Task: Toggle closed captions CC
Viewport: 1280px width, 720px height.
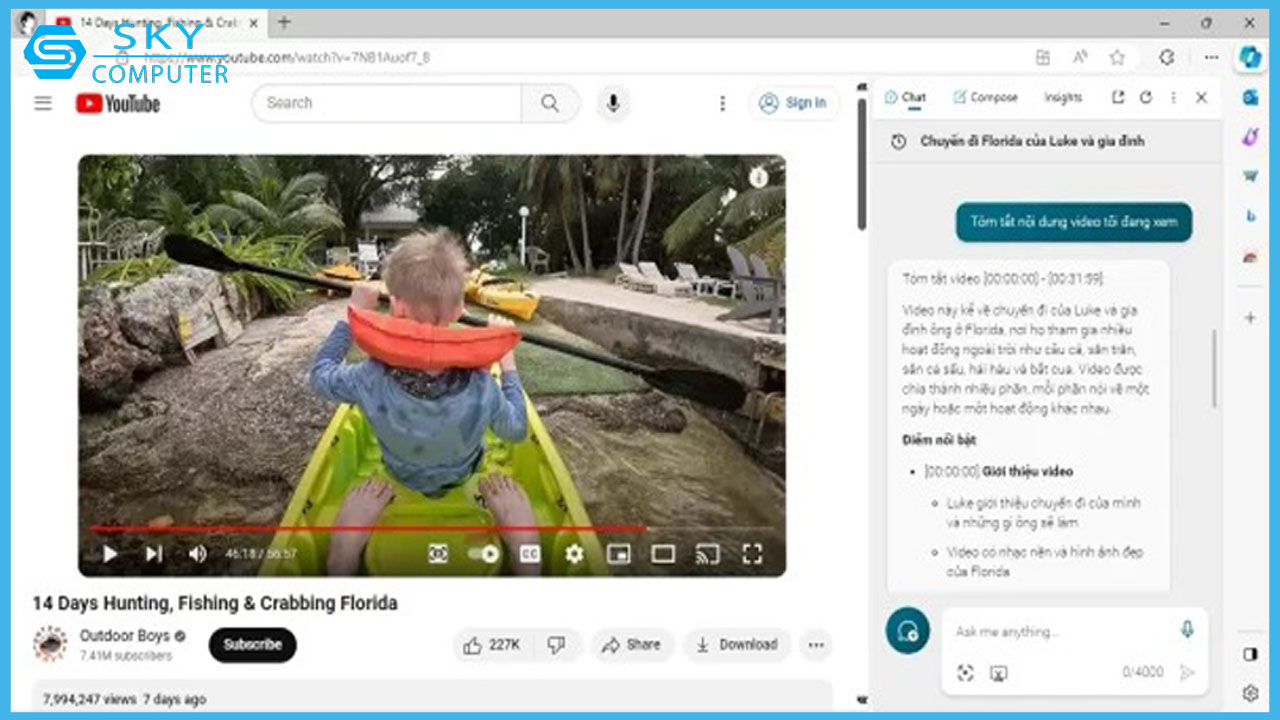Action: (x=529, y=553)
